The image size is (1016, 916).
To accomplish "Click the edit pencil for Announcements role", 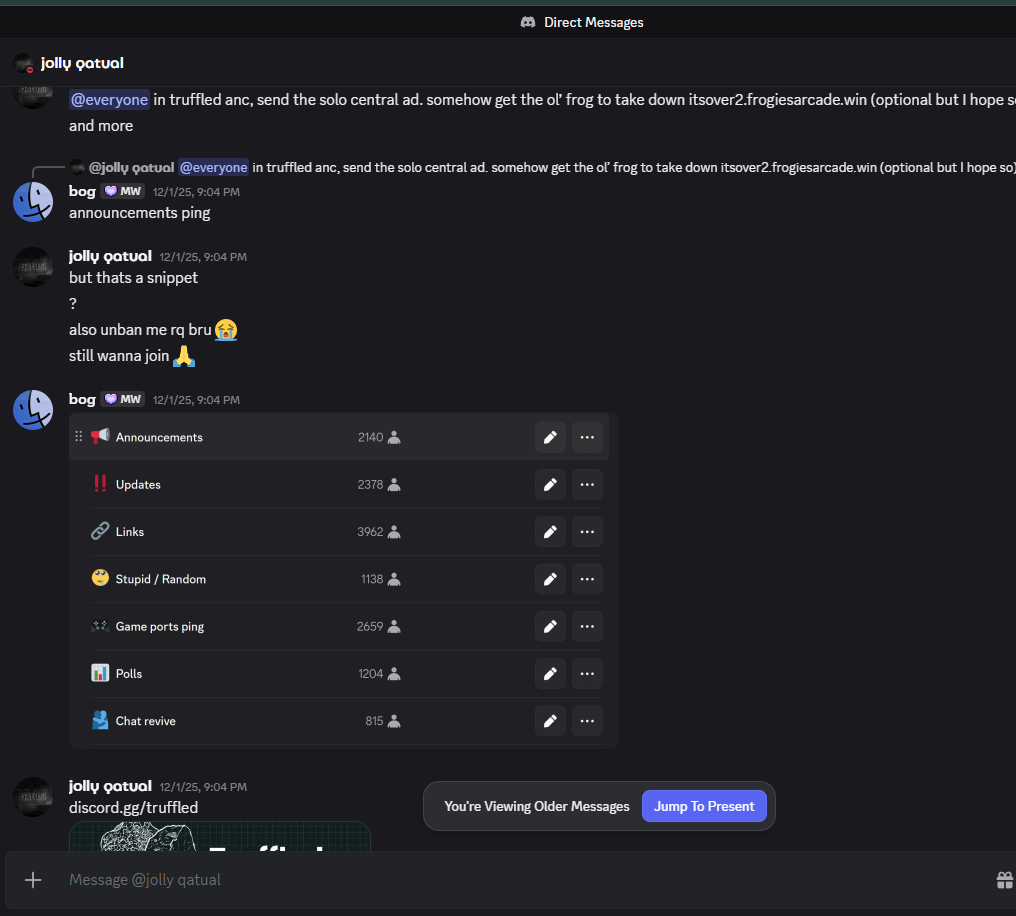I will [549, 437].
